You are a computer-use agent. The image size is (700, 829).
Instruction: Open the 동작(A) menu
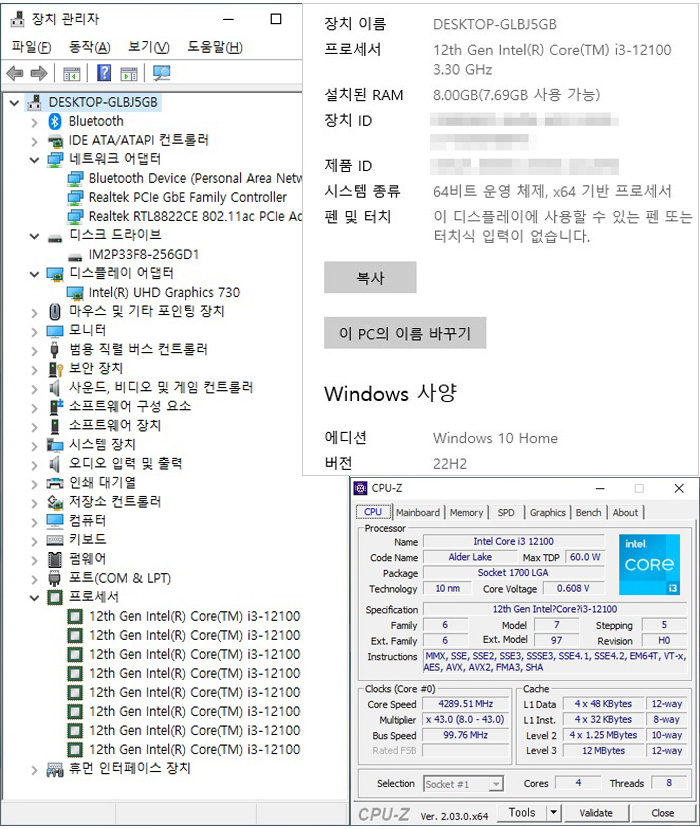point(89,47)
